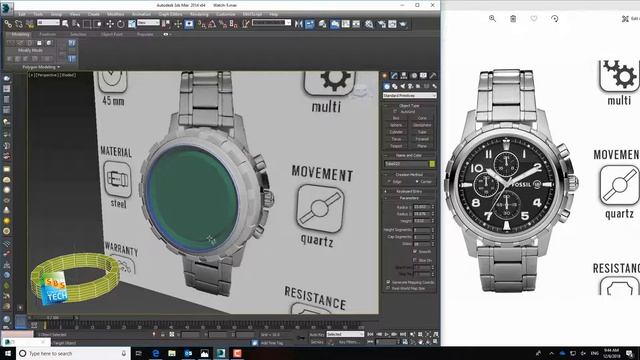Viewport: 640px width, 360px height.
Task: Toggle Window/Crossing selection mode
Action: coord(98,24)
